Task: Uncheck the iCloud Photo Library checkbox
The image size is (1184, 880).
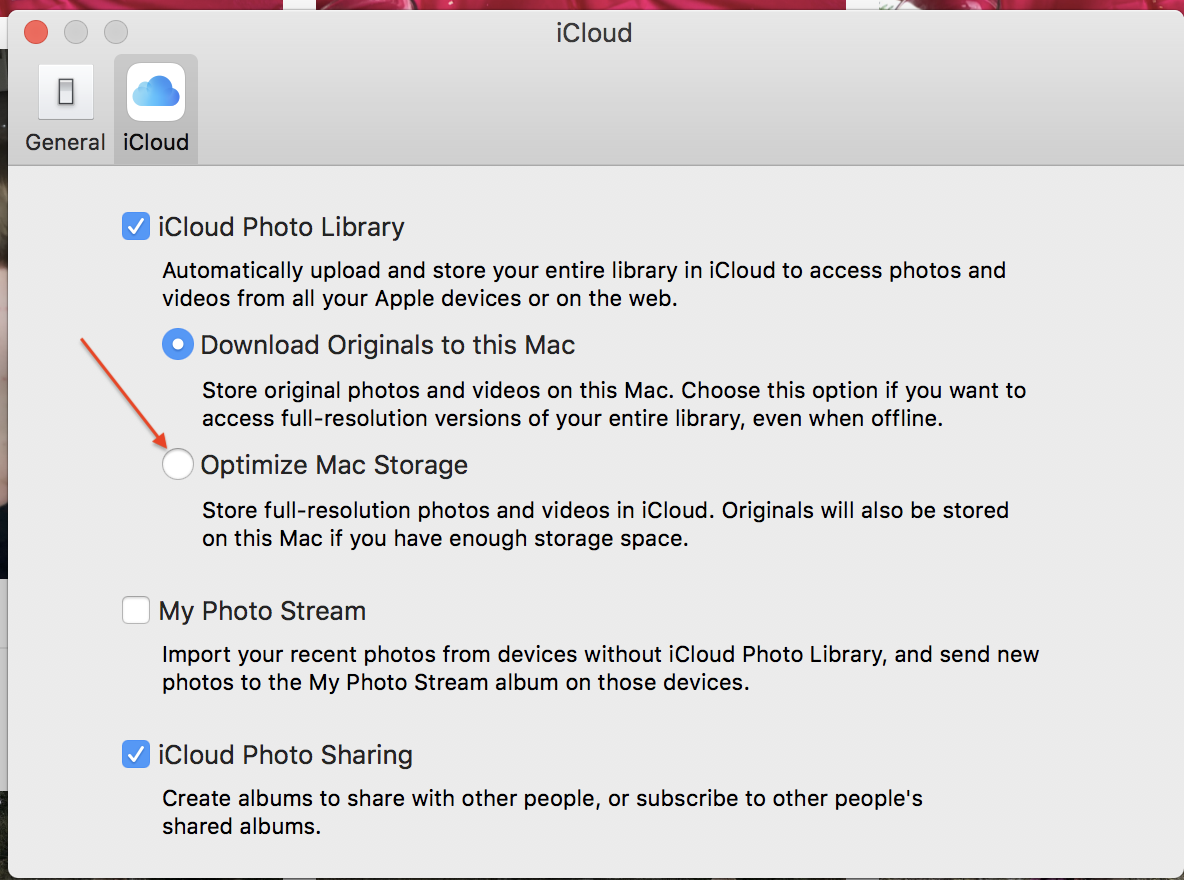Action: [136, 227]
